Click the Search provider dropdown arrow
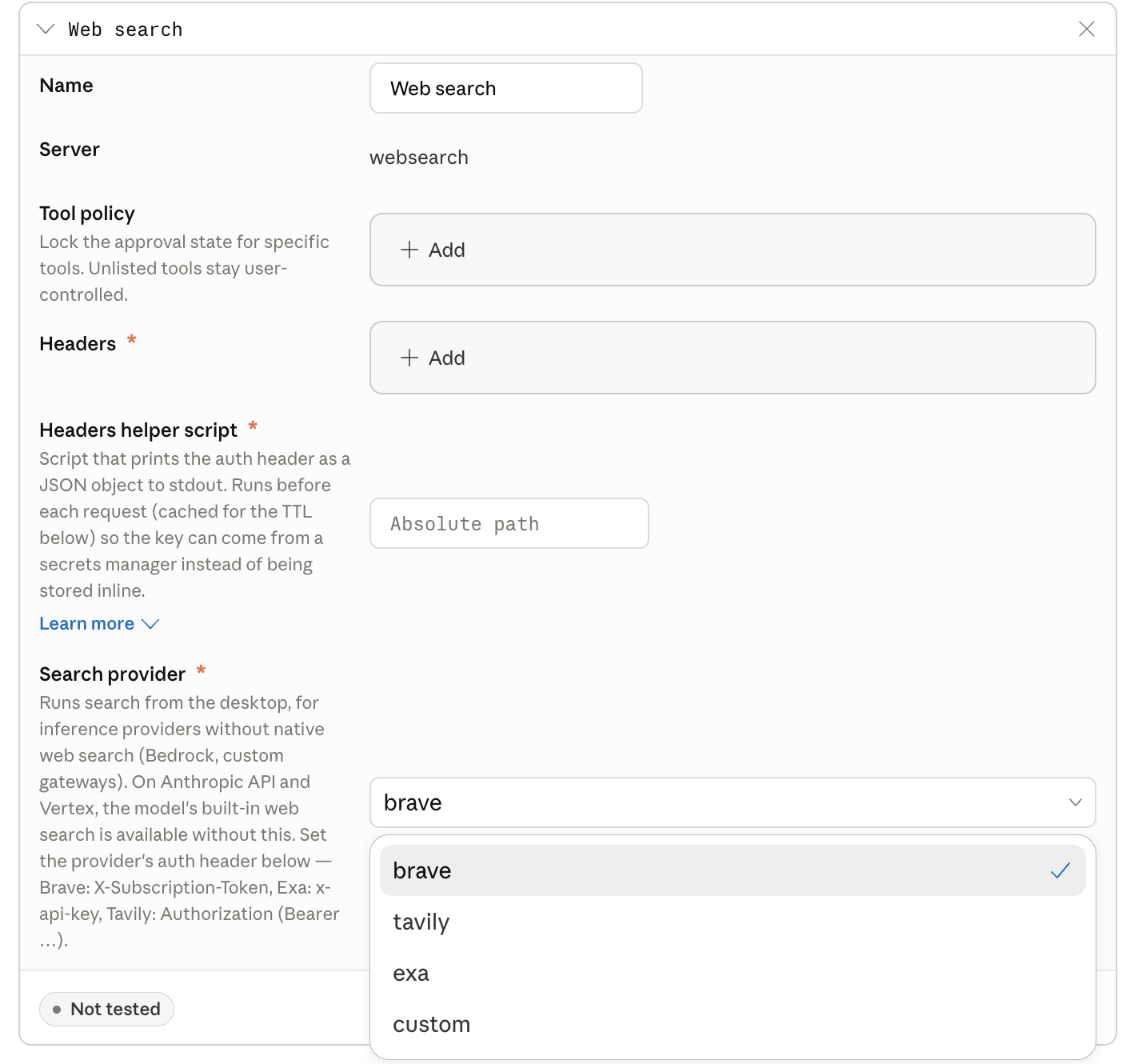The width and height of the screenshot is (1142, 1064). (1076, 802)
